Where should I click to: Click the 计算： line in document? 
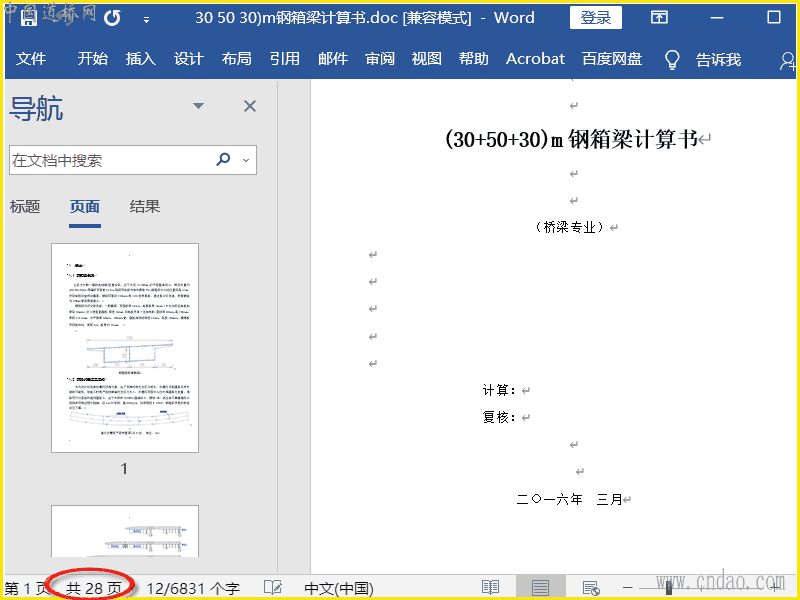tap(500, 390)
